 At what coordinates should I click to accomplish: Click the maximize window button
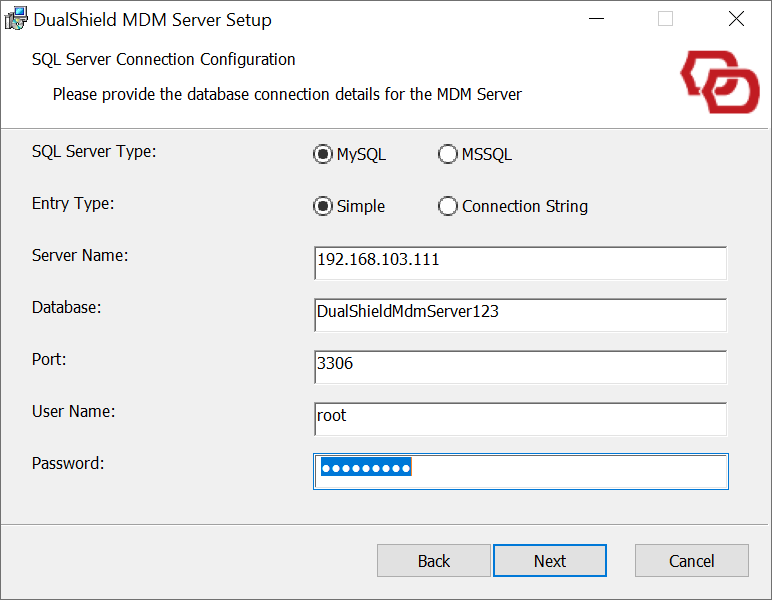click(x=665, y=19)
